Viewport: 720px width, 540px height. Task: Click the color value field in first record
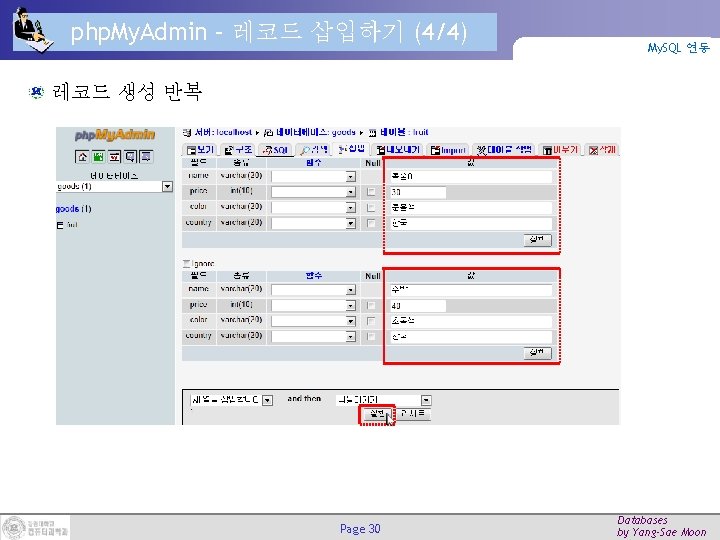[471, 208]
